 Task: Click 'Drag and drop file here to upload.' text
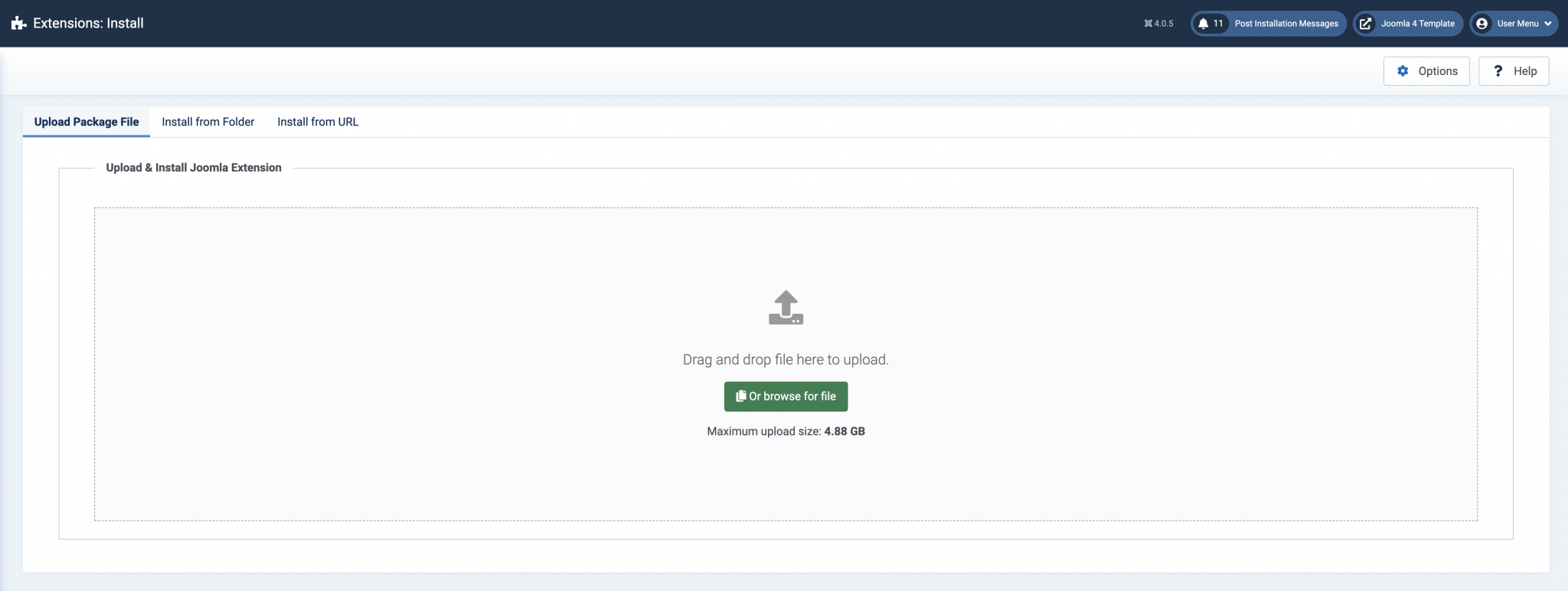tap(786, 360)
